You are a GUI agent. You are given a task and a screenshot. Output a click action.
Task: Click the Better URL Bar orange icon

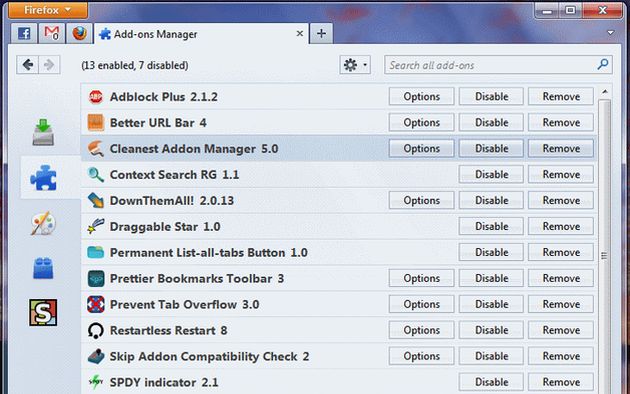click(96, 122)
